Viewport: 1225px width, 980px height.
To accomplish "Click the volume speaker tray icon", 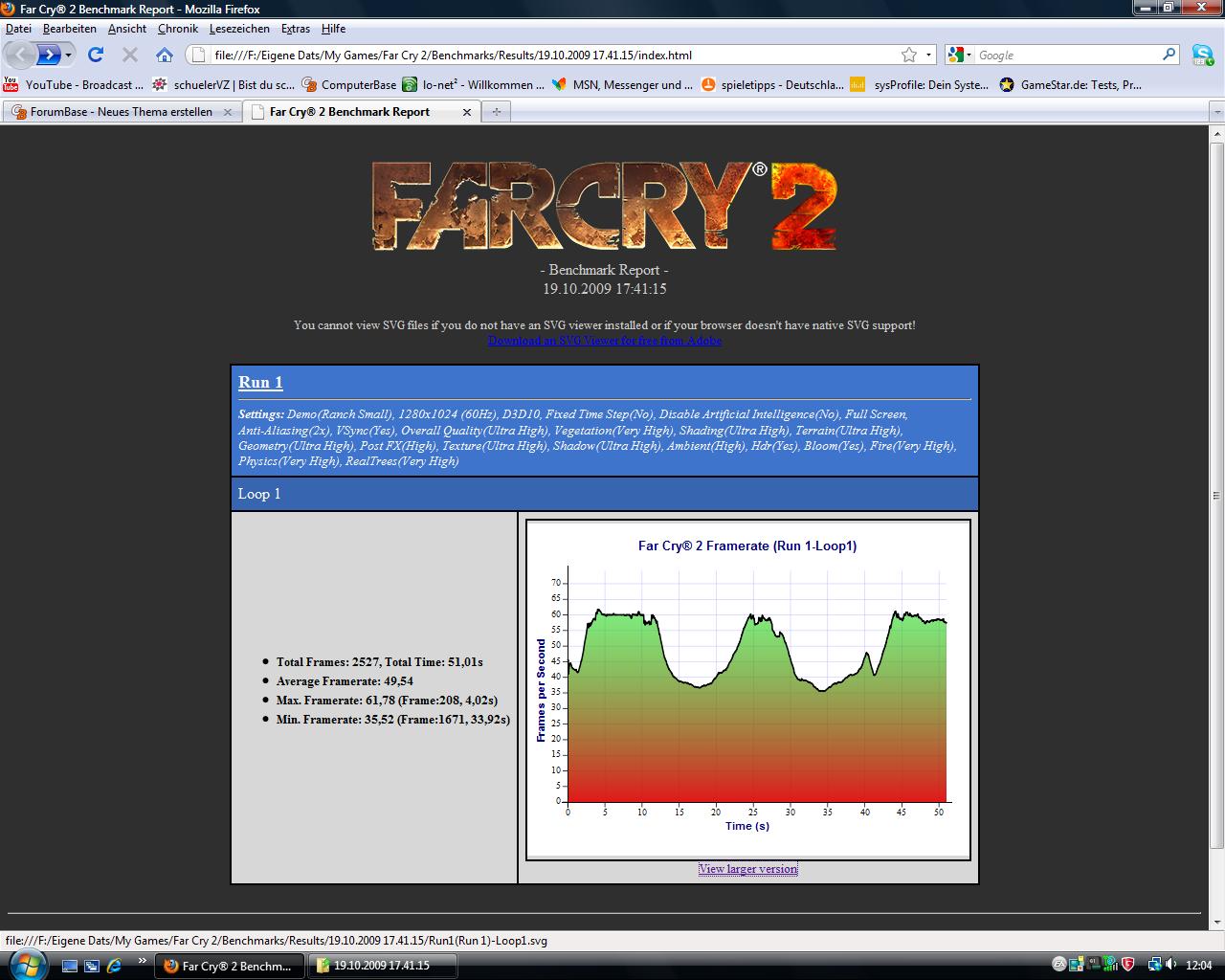I will [x=1171, y=965].
